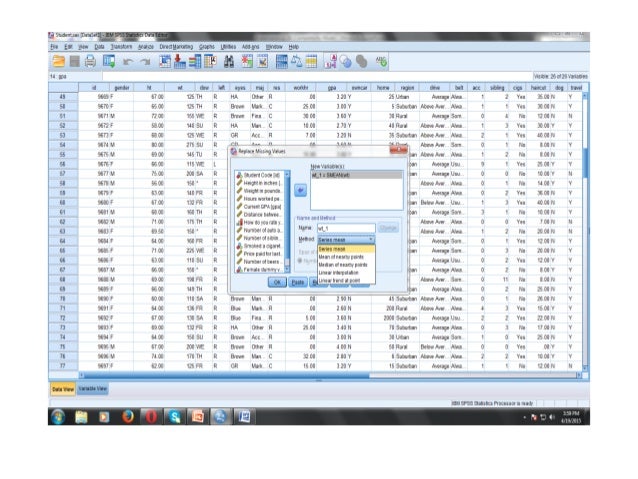Click the haircut column header

click(x=538, y=87)
